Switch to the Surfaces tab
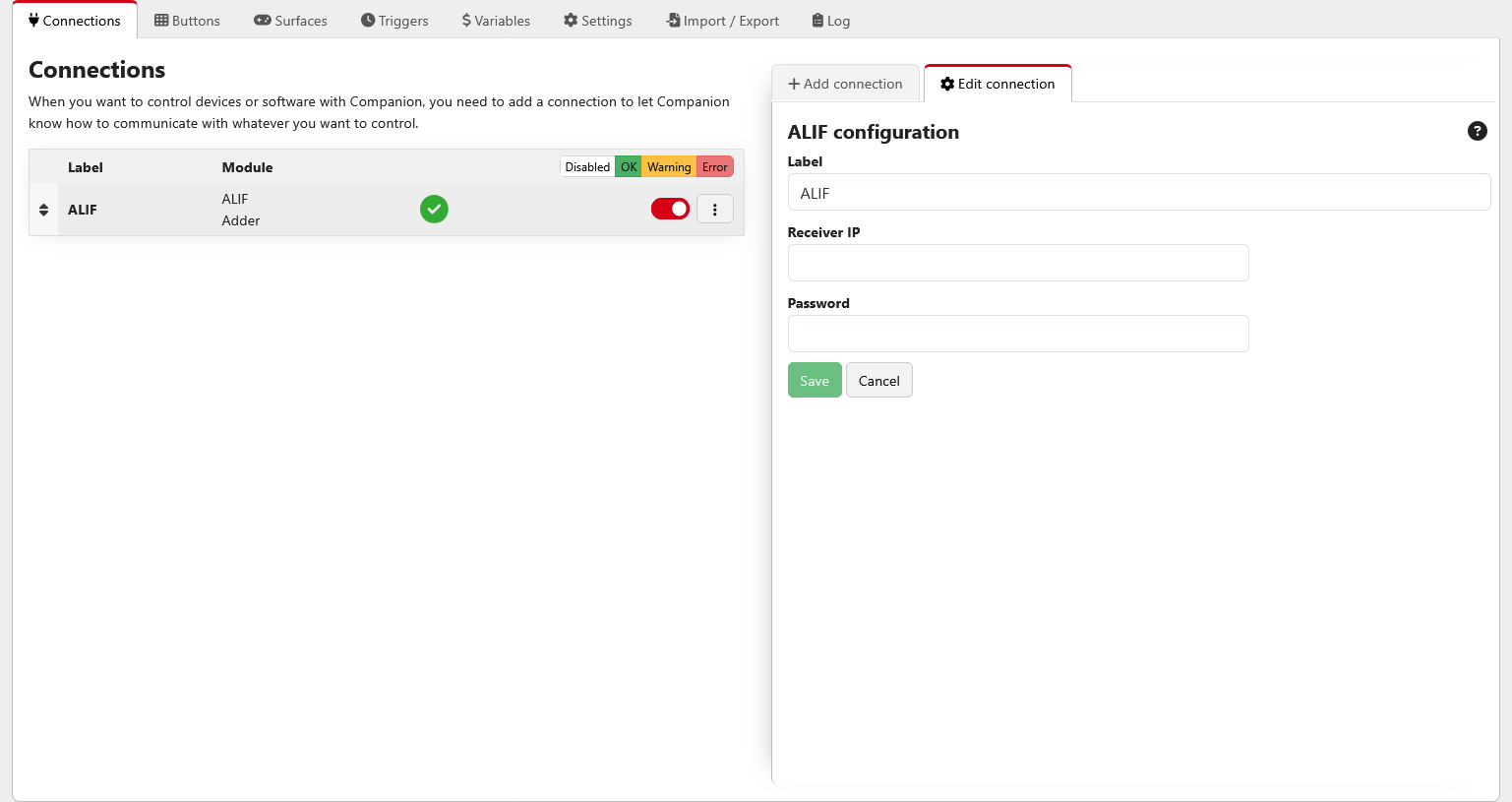 [x=290, y=21]
